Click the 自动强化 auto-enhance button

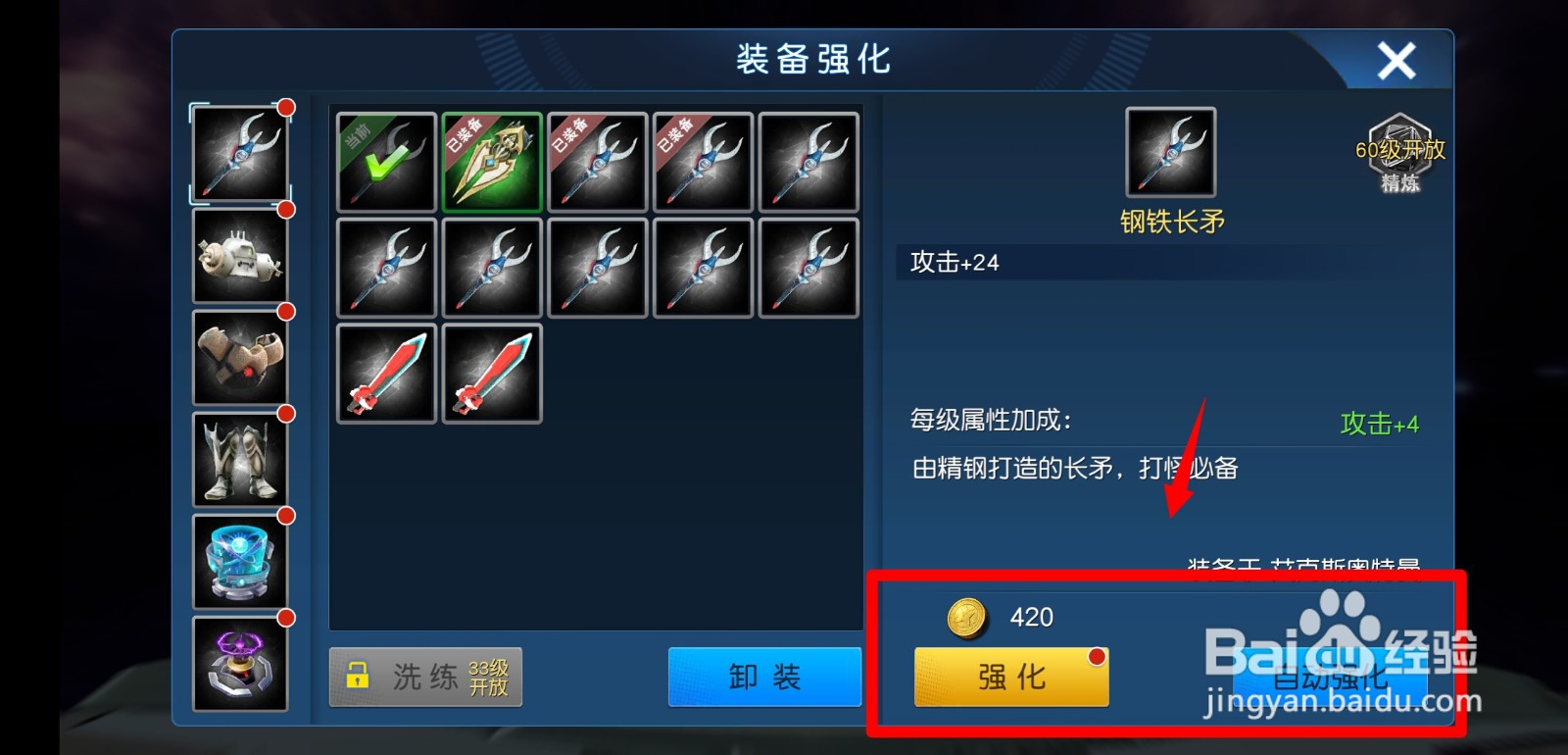coord(1329,677)
